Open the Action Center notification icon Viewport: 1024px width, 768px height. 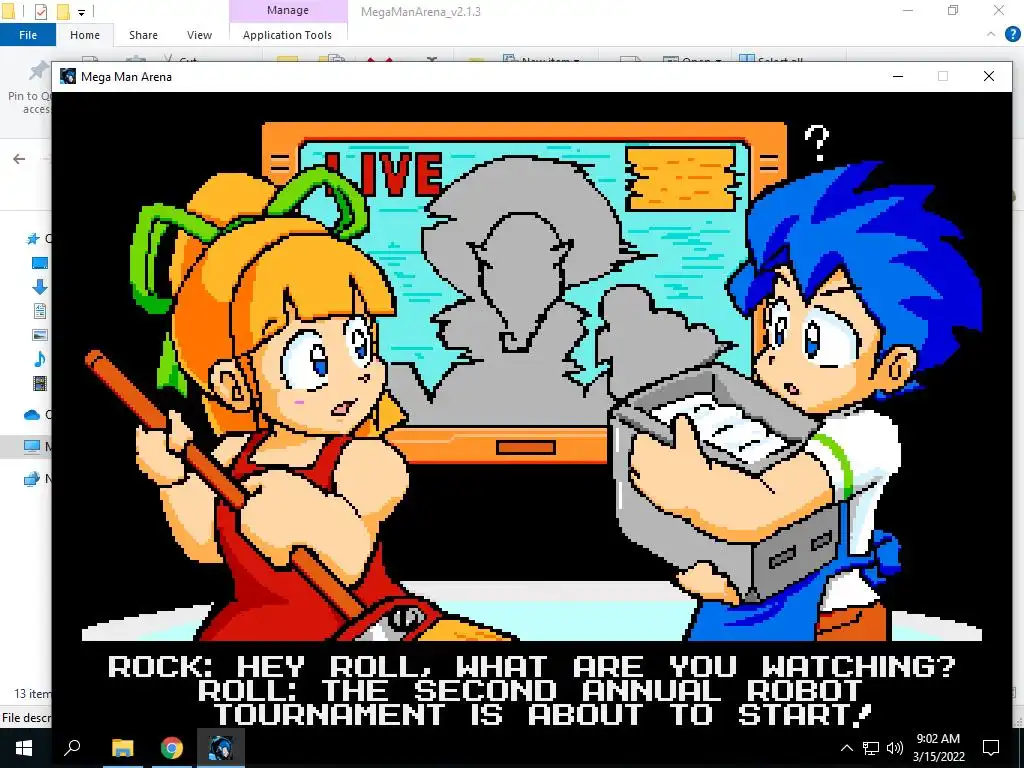[991, 748]
